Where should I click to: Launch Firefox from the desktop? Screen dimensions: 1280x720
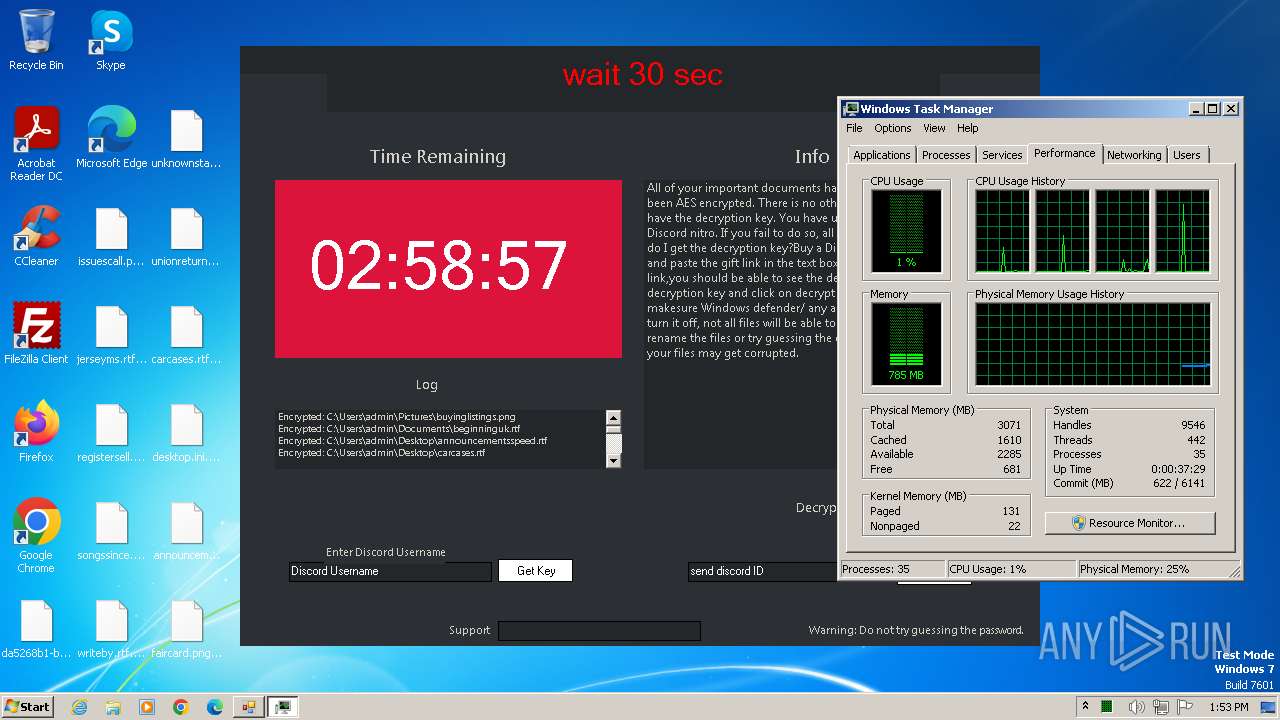coord(36,432)
